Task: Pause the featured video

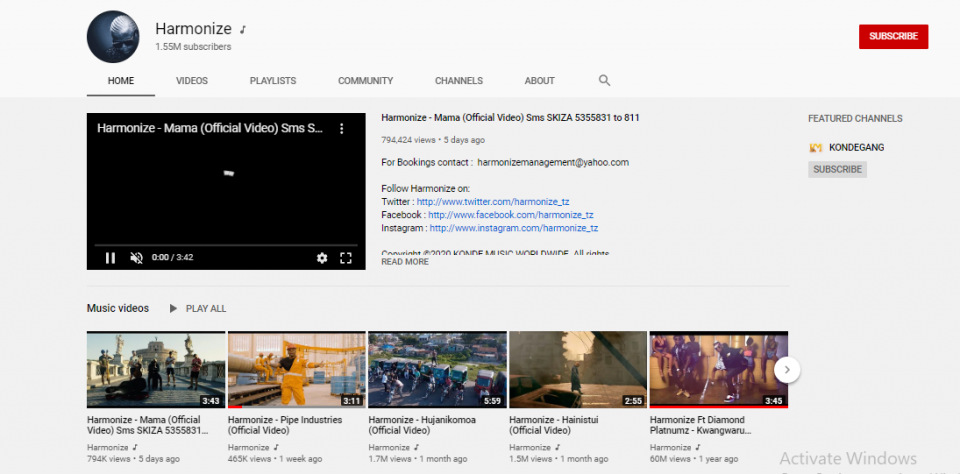Action: click(x=110, y=258)
